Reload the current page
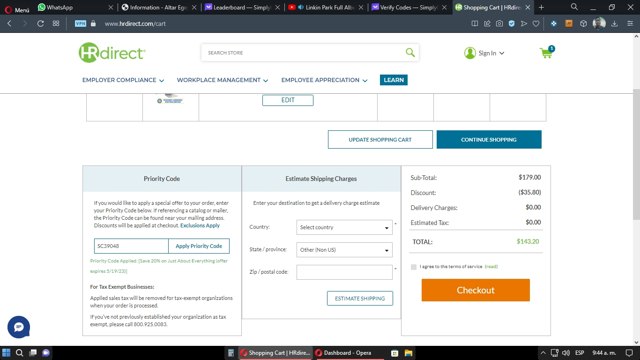Image resolution: width=640 pixels, height=360 pixels. click(40, 24)
